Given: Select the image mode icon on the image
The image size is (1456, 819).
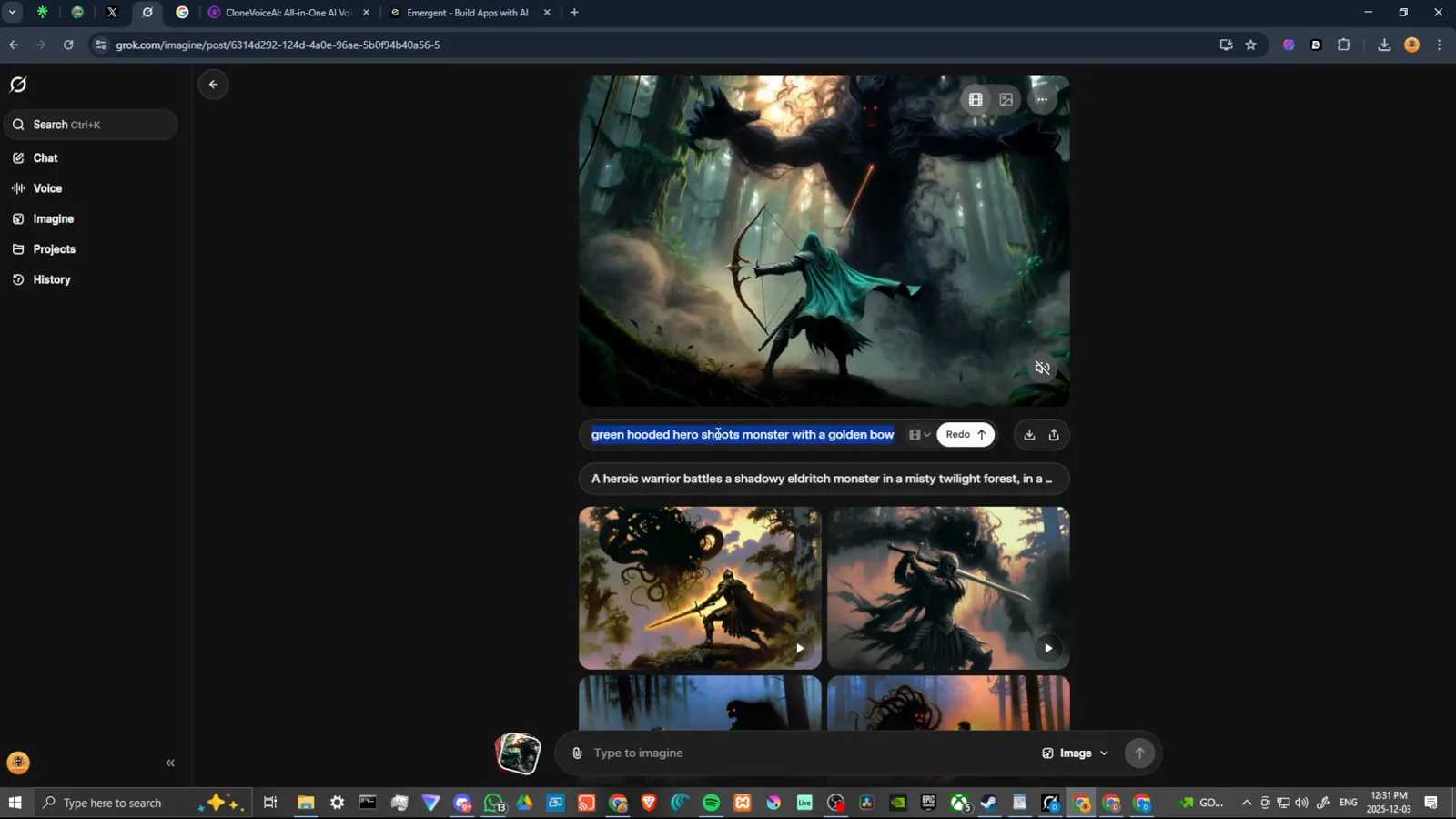Looking at the screenshot, I should (1006, 100).
